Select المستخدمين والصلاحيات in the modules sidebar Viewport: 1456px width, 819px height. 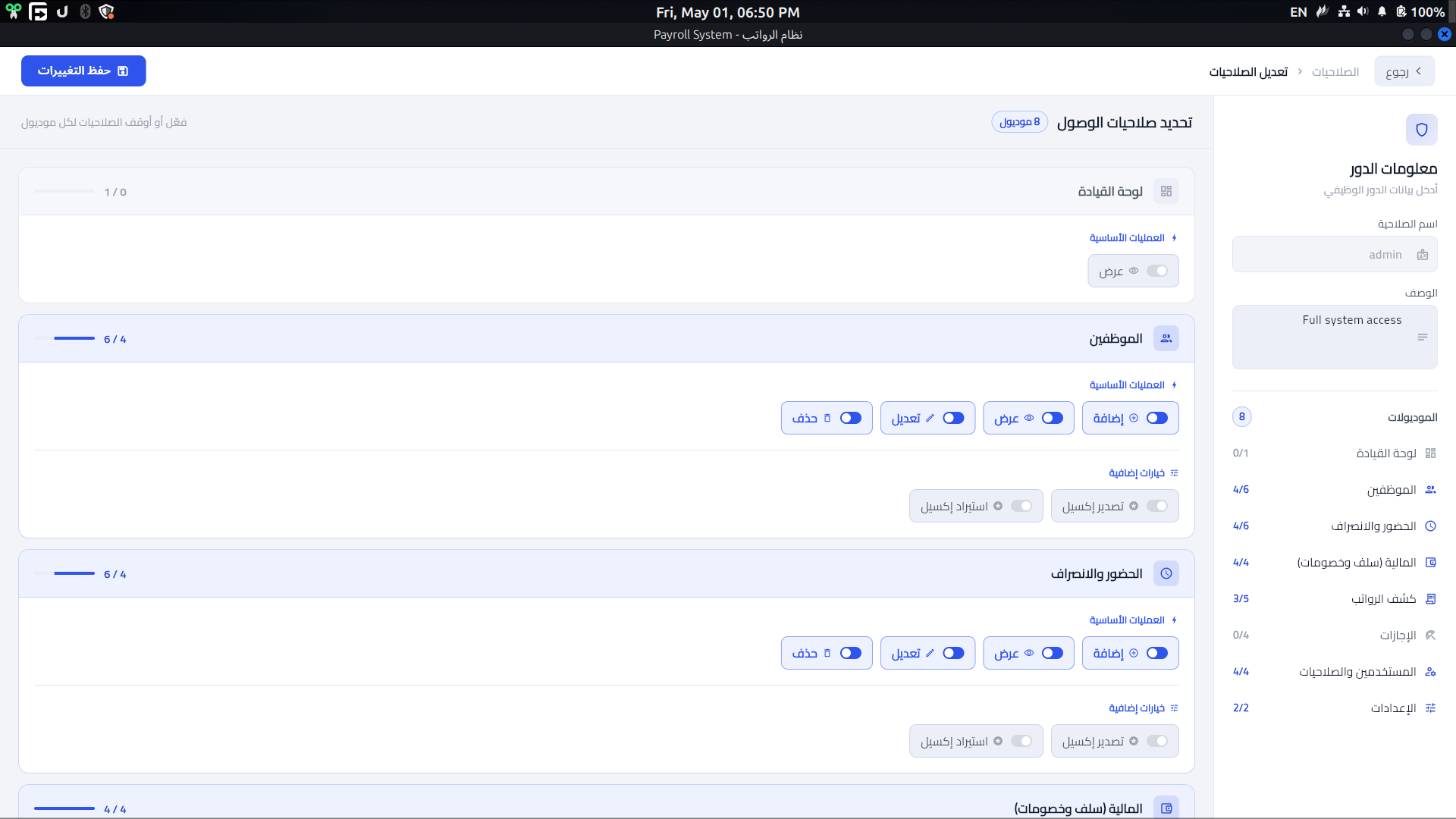tap(1335, 672)
